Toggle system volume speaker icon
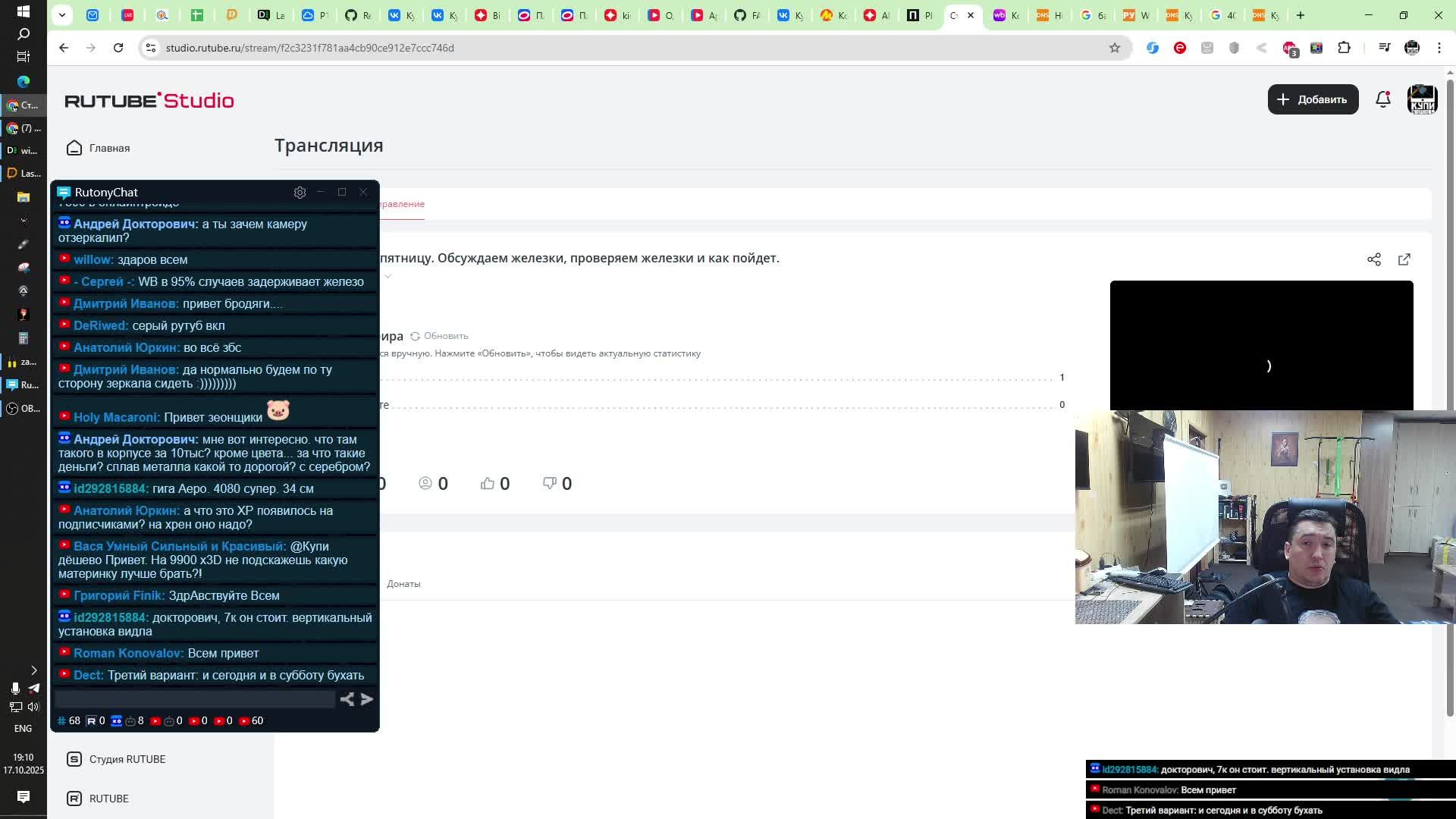This screenshot has height=819, width=1456. (x=33, y=707)
